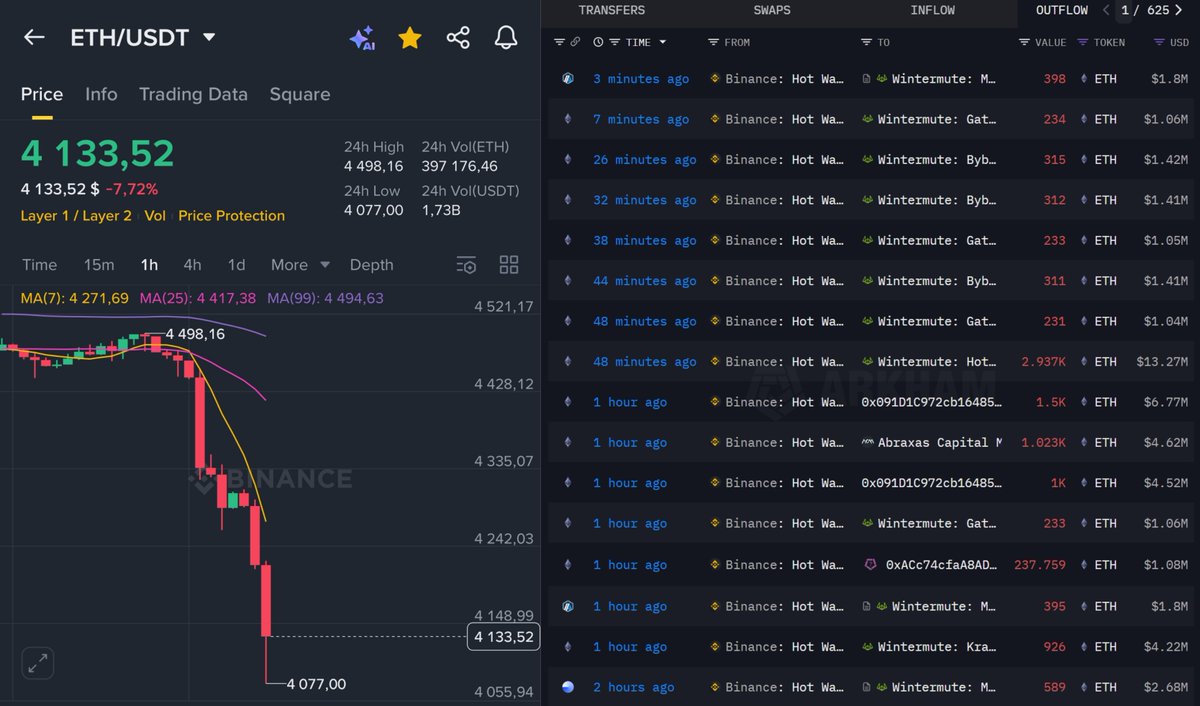
Task: Open the chart indicator settings icon
Action: [466, 264]
